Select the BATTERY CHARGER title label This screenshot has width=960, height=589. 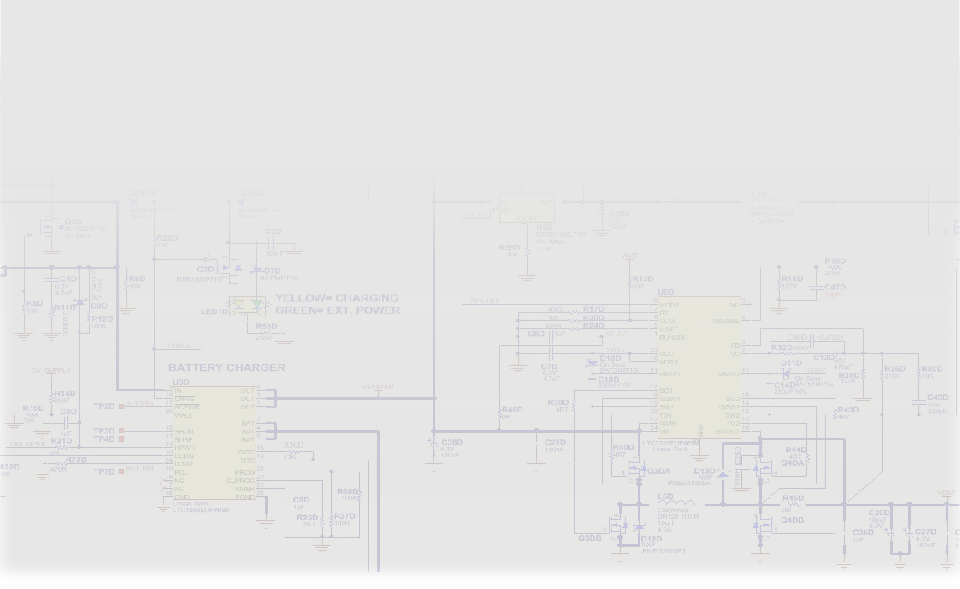point(226,368)
